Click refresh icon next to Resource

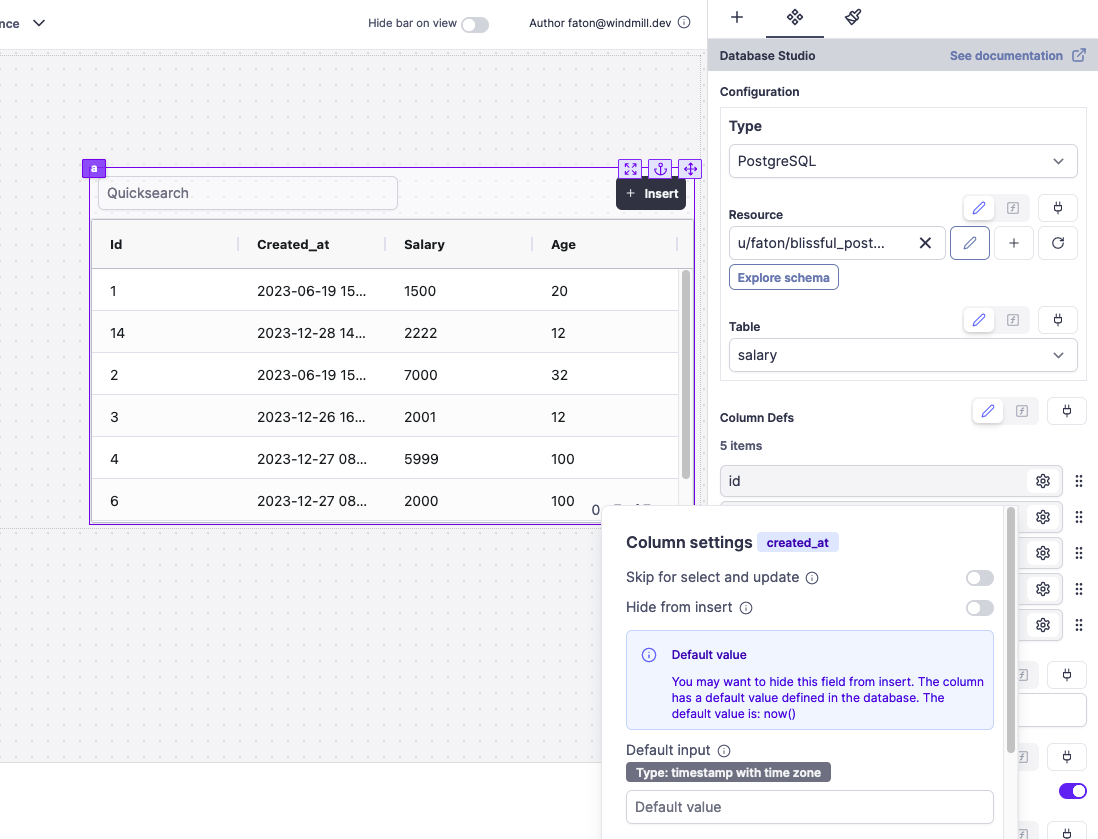pyautogui.click(x=1058, y=243)
